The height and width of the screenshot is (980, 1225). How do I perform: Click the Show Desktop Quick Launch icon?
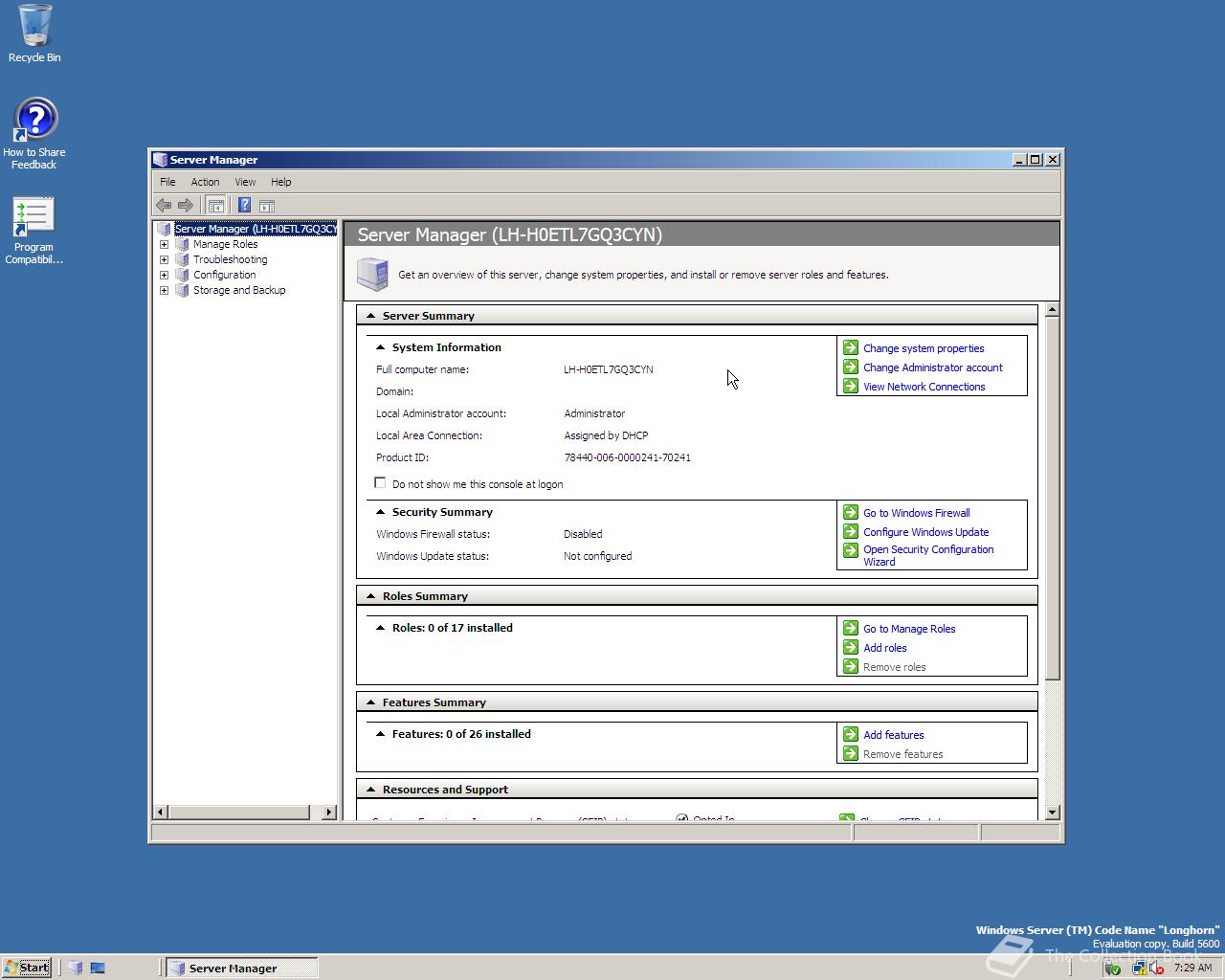tap(98, 968)
